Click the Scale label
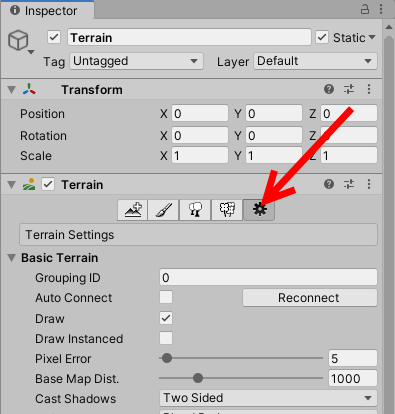This screenshot has height=414, width=395. [36, 156]
